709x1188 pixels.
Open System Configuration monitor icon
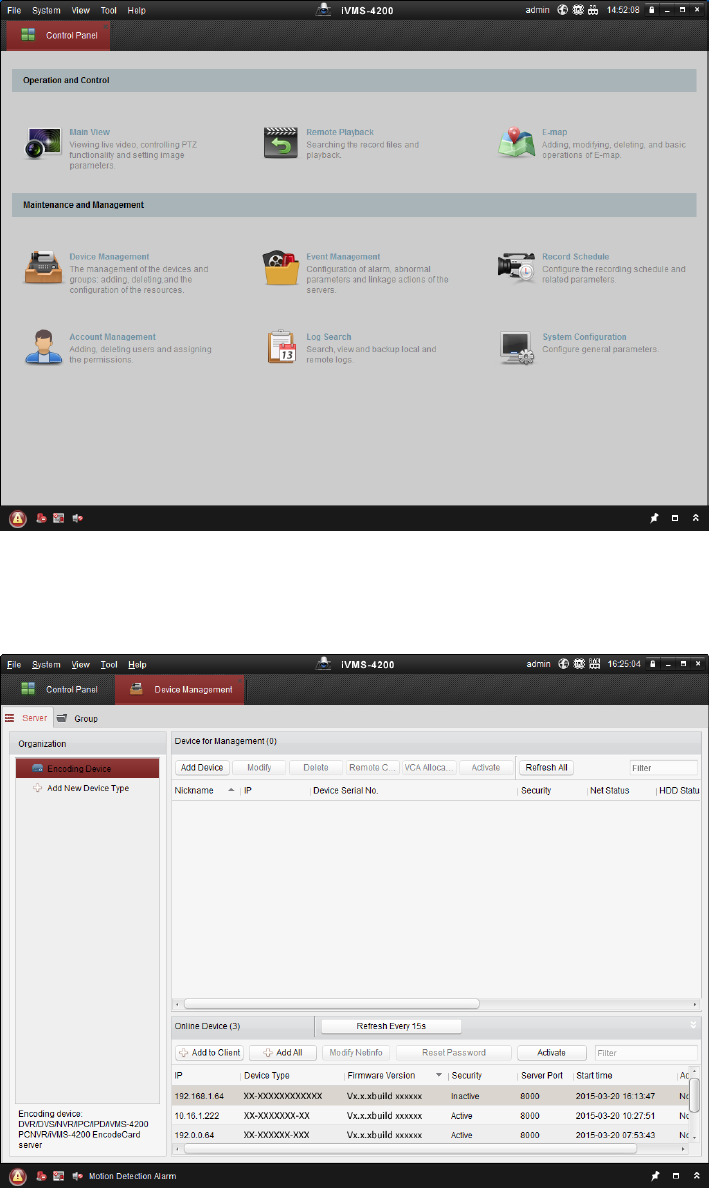(x=517, y=347)
